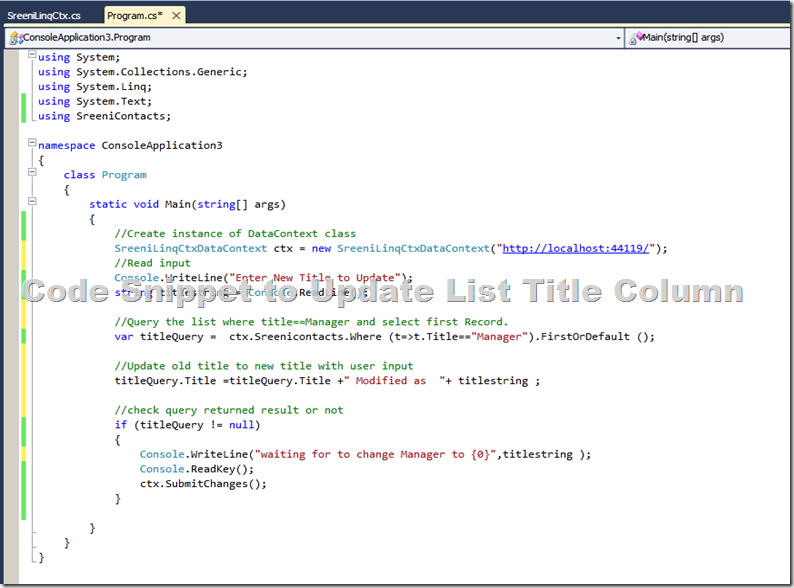Select the Program.cs* document tab
This screenshot has width=794, height=588.
pos(134,16)
